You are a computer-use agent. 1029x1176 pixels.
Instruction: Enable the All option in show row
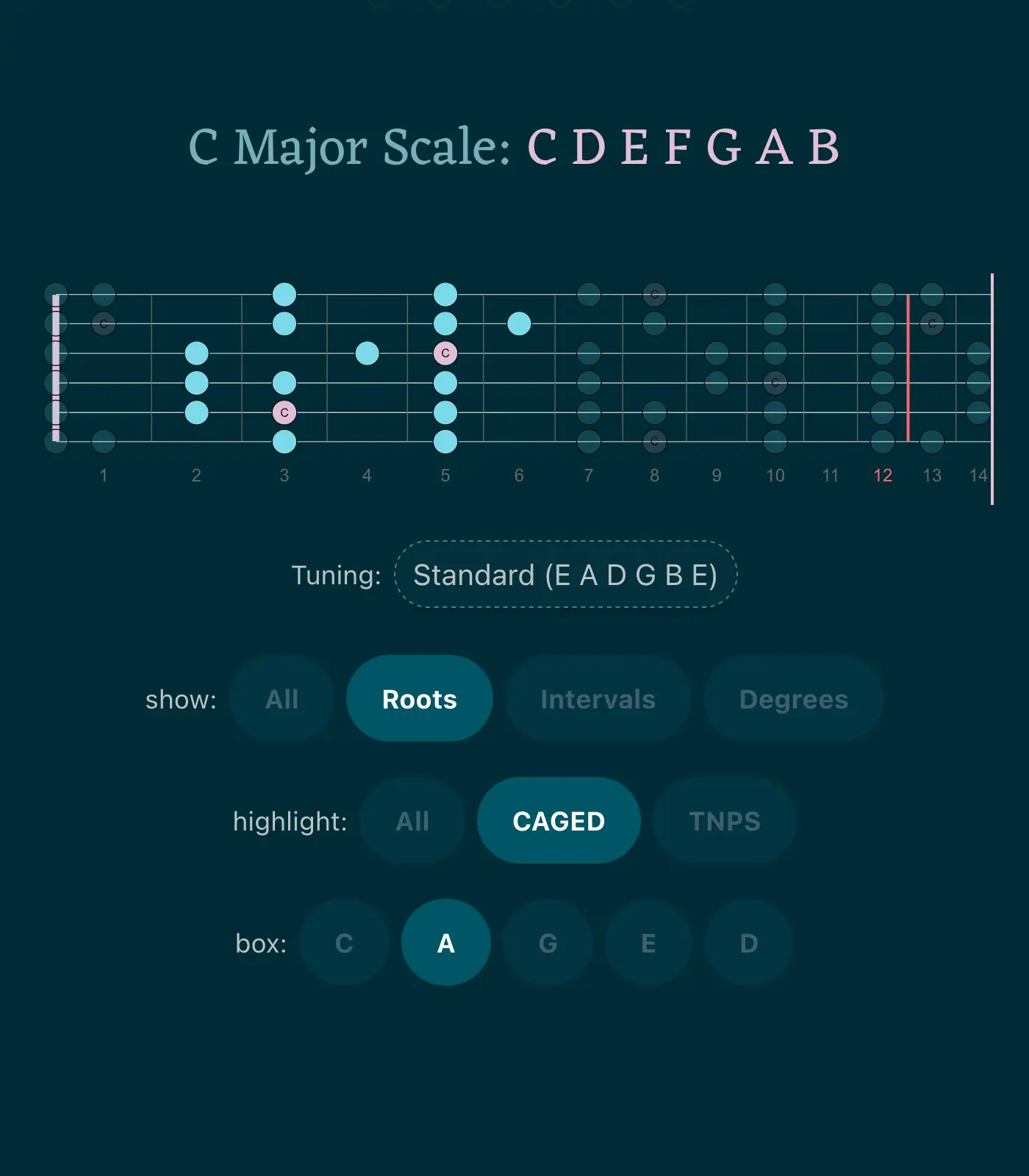click(282, 699)
